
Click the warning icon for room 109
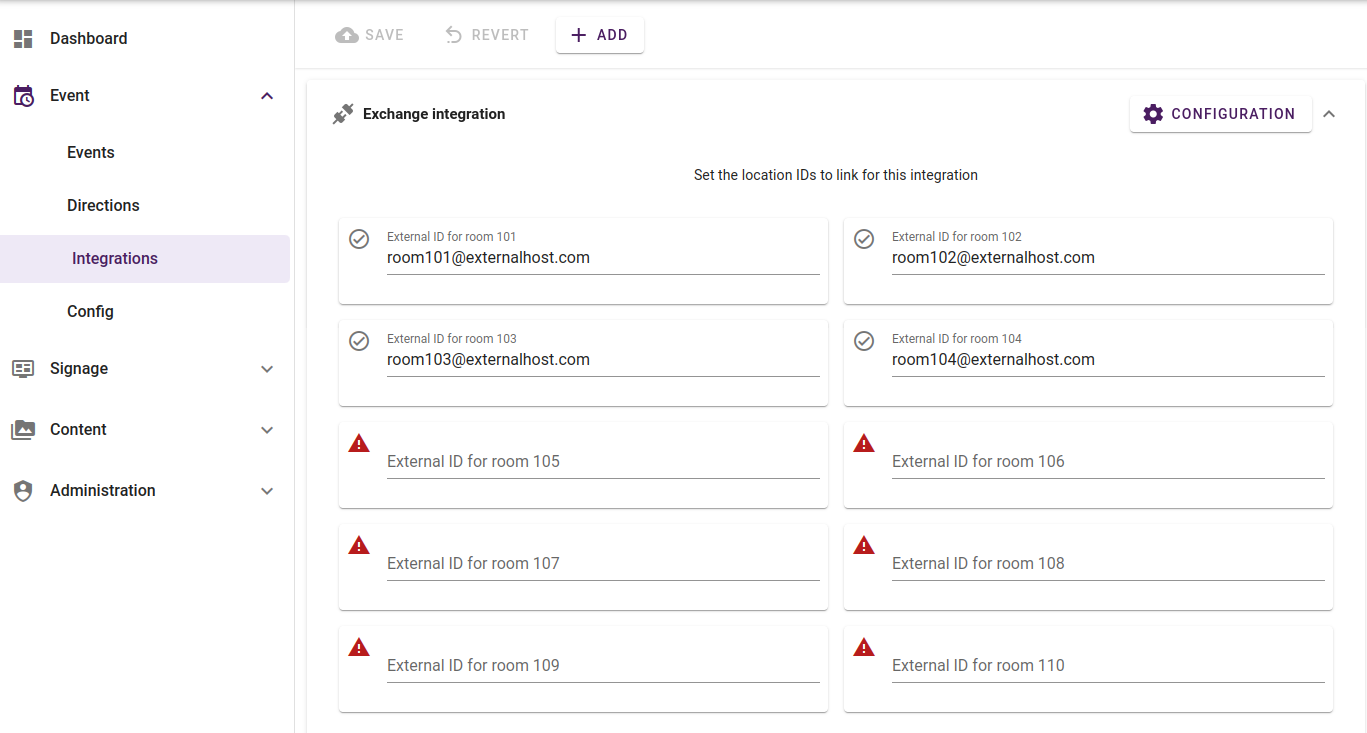pyautogui.click(x=359, y=647)
